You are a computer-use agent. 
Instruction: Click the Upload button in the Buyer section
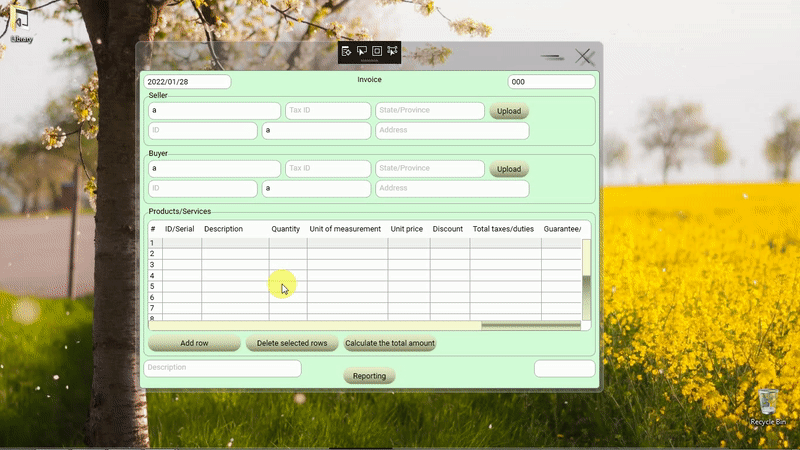tap(509, 169)
